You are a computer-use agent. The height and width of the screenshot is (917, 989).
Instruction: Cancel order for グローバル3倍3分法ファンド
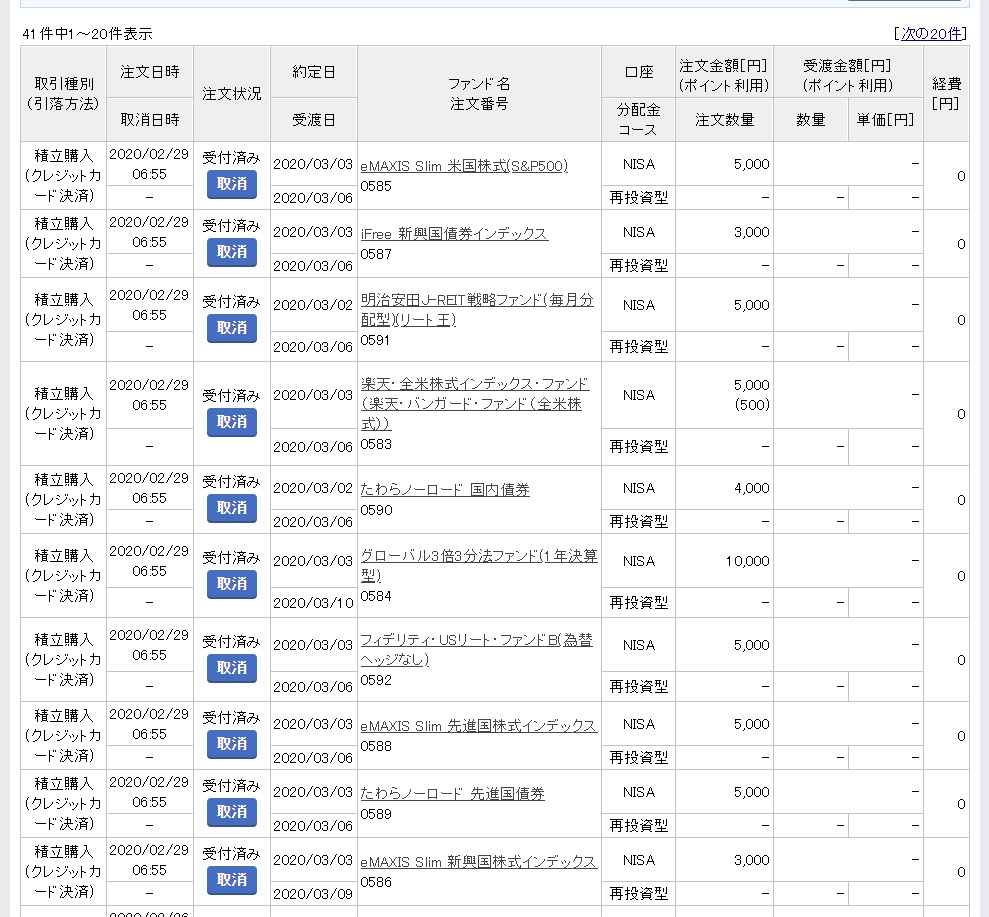click(x=231, y=583)
